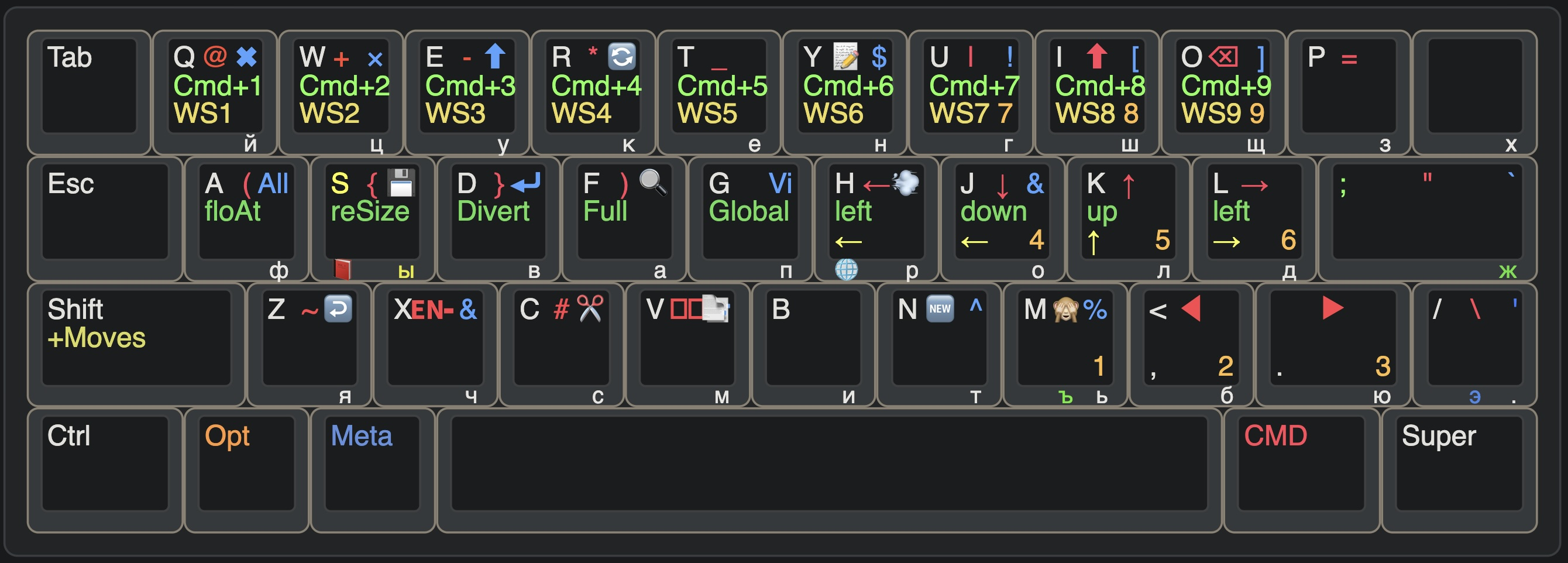The image size is (1568, 563).
Task: Click the red down arrow on J key
Action: coord(1002,186)
